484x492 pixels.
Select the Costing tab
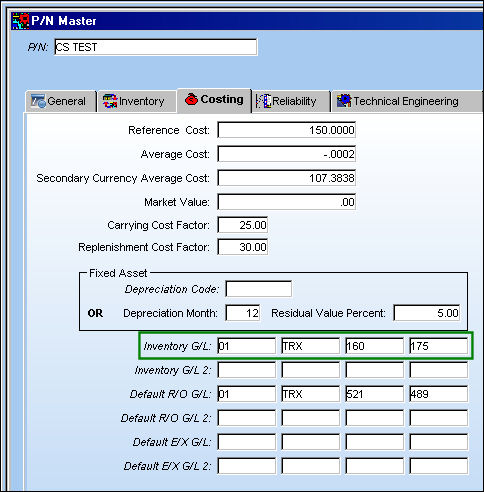click(x=214, y=100)
